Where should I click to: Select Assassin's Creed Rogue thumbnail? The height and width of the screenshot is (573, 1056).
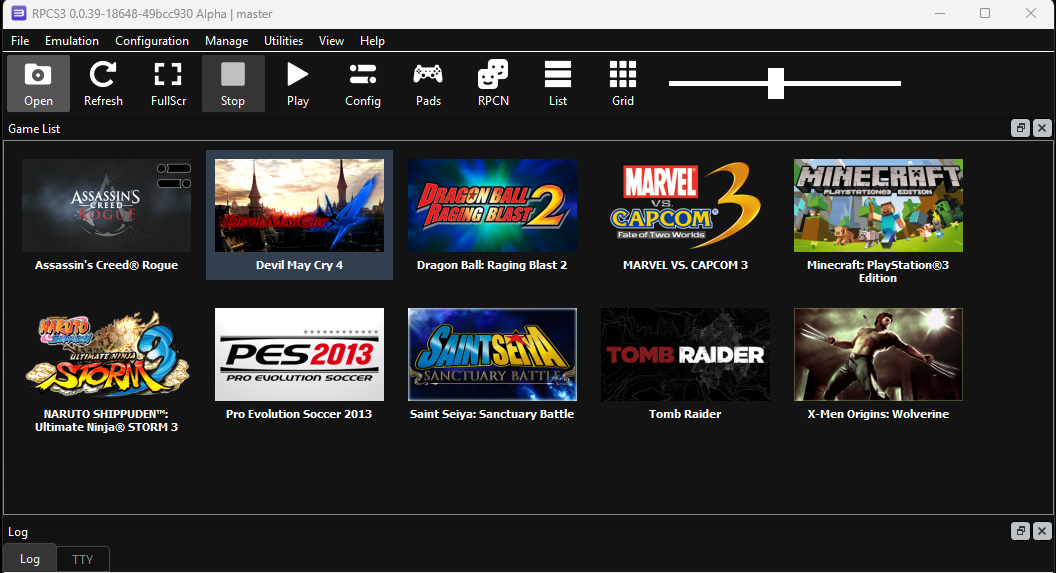tap(106, 205)
